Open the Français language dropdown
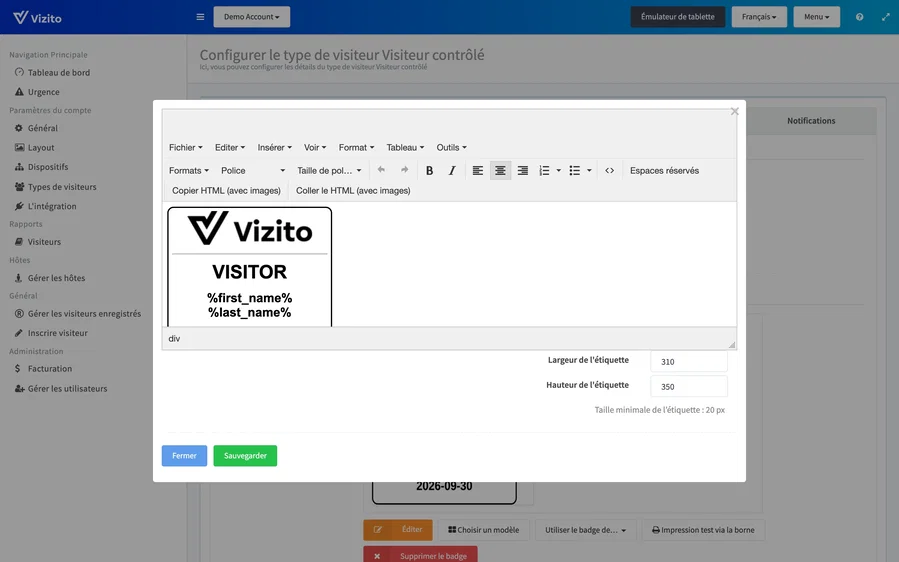 pyautogui.click(x=759, y=17)
